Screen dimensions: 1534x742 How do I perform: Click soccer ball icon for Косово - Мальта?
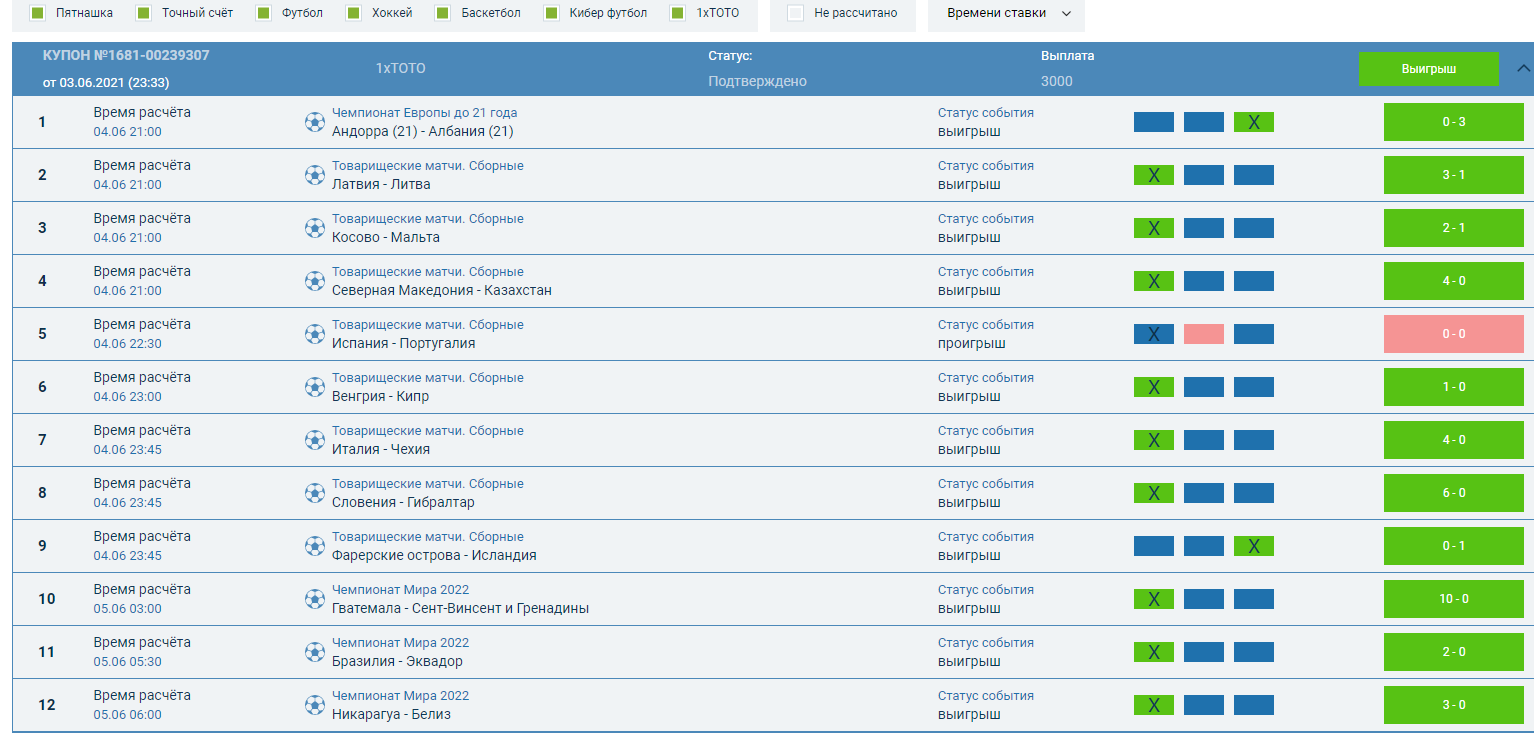click(x=315, y=228)
